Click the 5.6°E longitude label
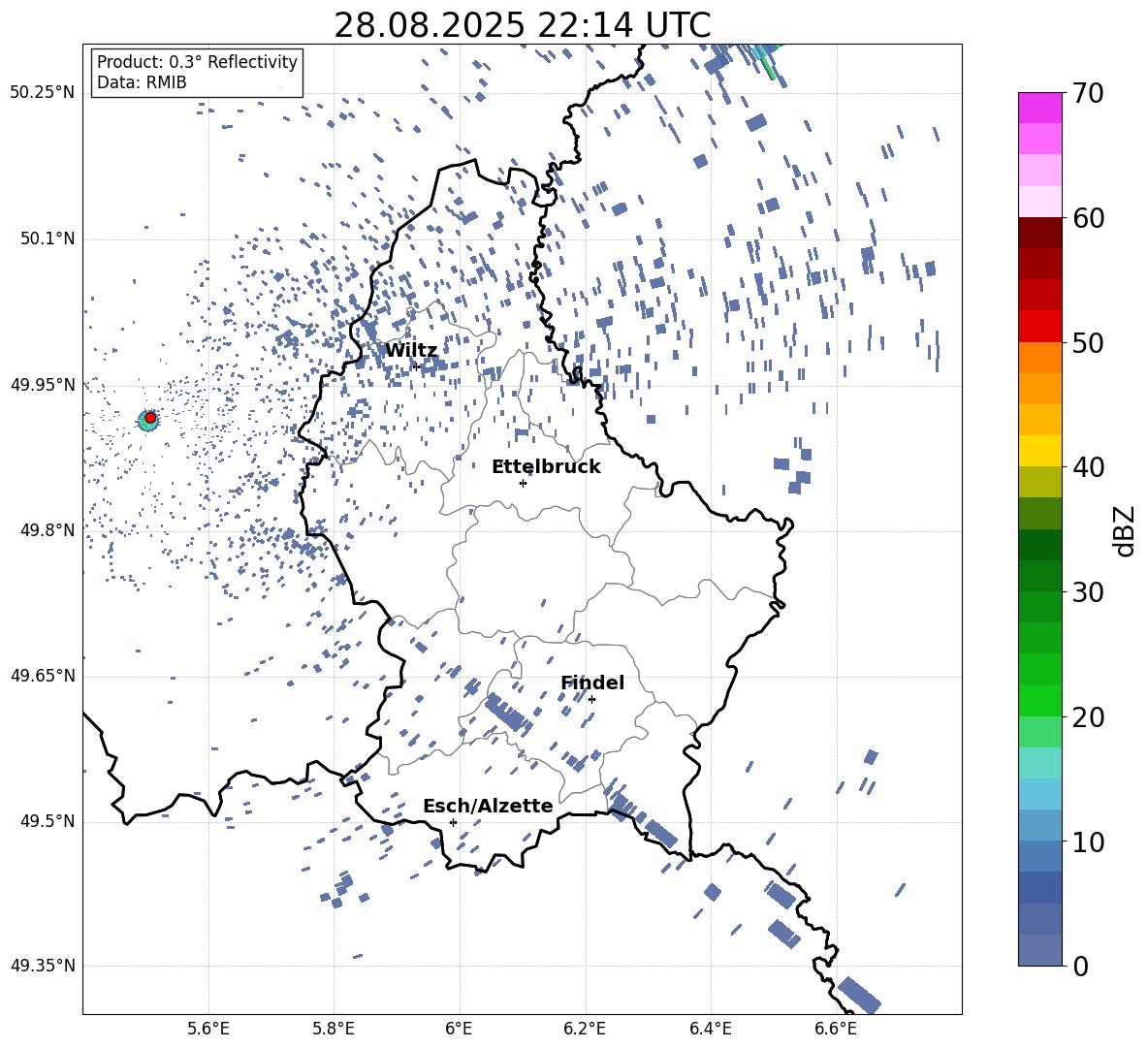The width and height of the screenshot is (1148, 1048). click(208, 1029)
